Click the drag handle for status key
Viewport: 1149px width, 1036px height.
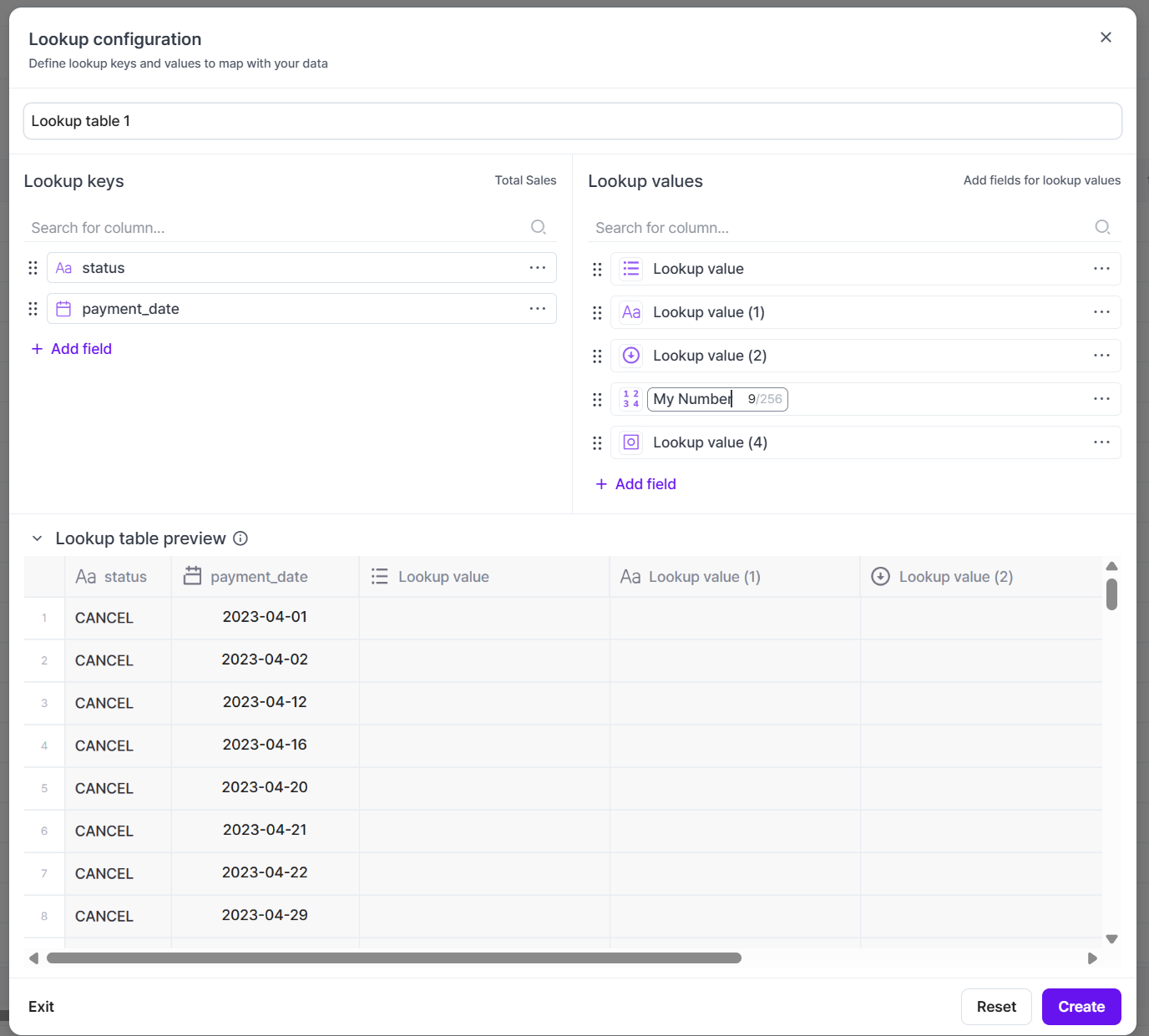33,268
